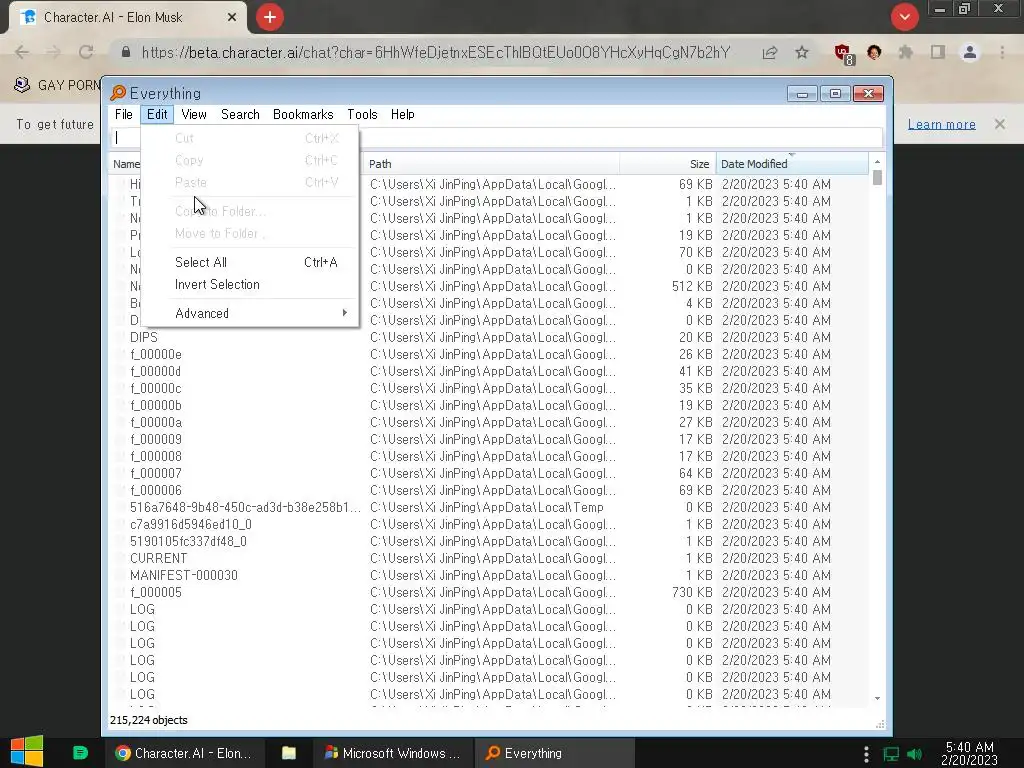Open the avatar extension icon in toolbar
1024x768 pixels.
(874, 52)
